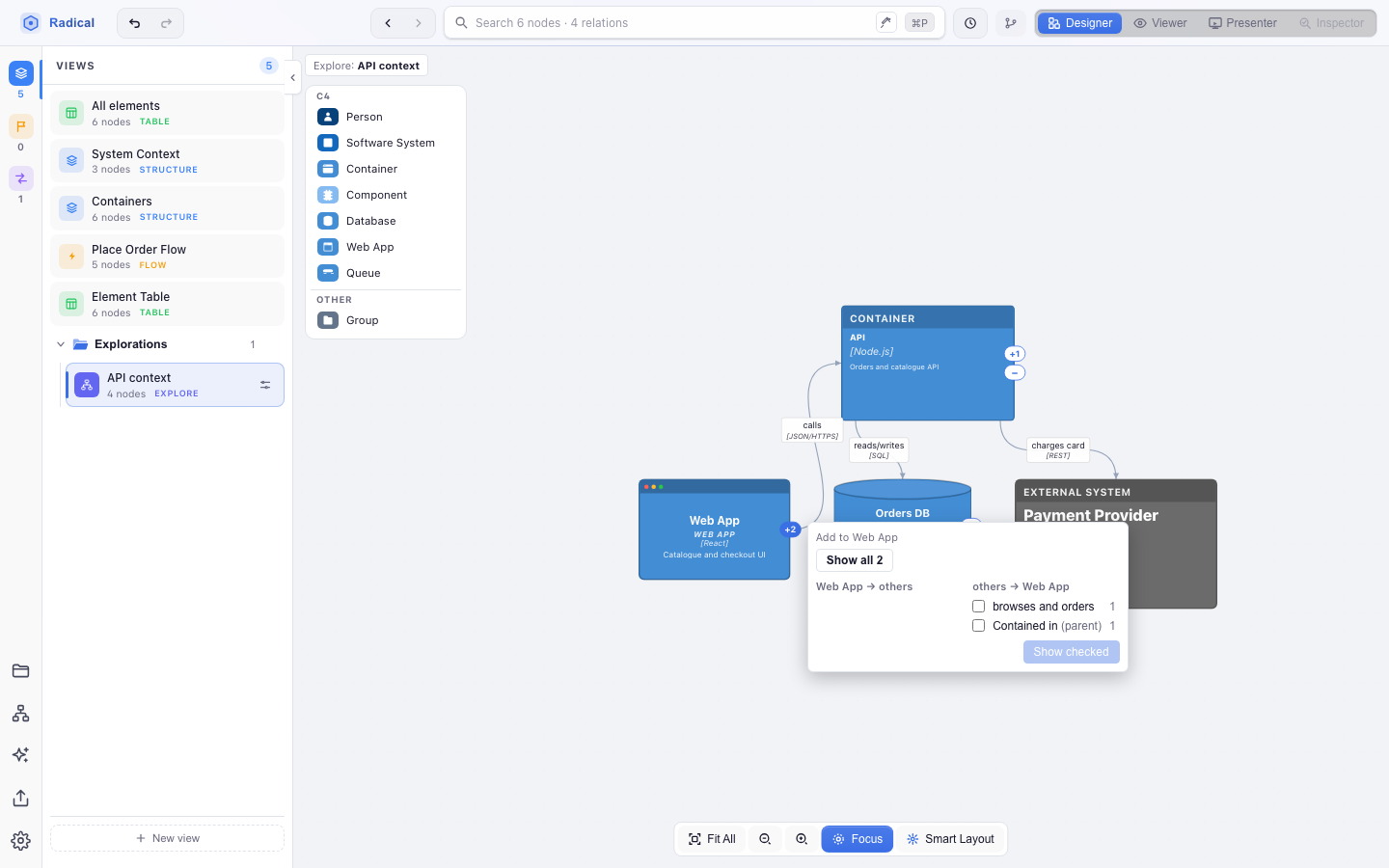Click the pin icon in search bar
Viewport: 1389px width, 868px height.
point(886,22)
